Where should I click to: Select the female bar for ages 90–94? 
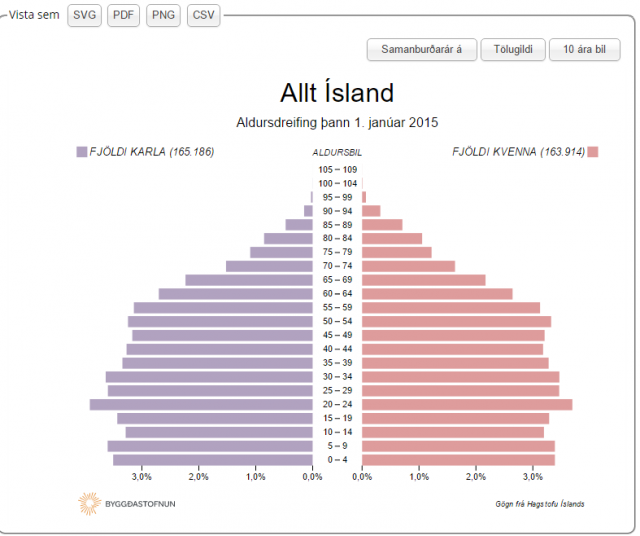point(371,211)
